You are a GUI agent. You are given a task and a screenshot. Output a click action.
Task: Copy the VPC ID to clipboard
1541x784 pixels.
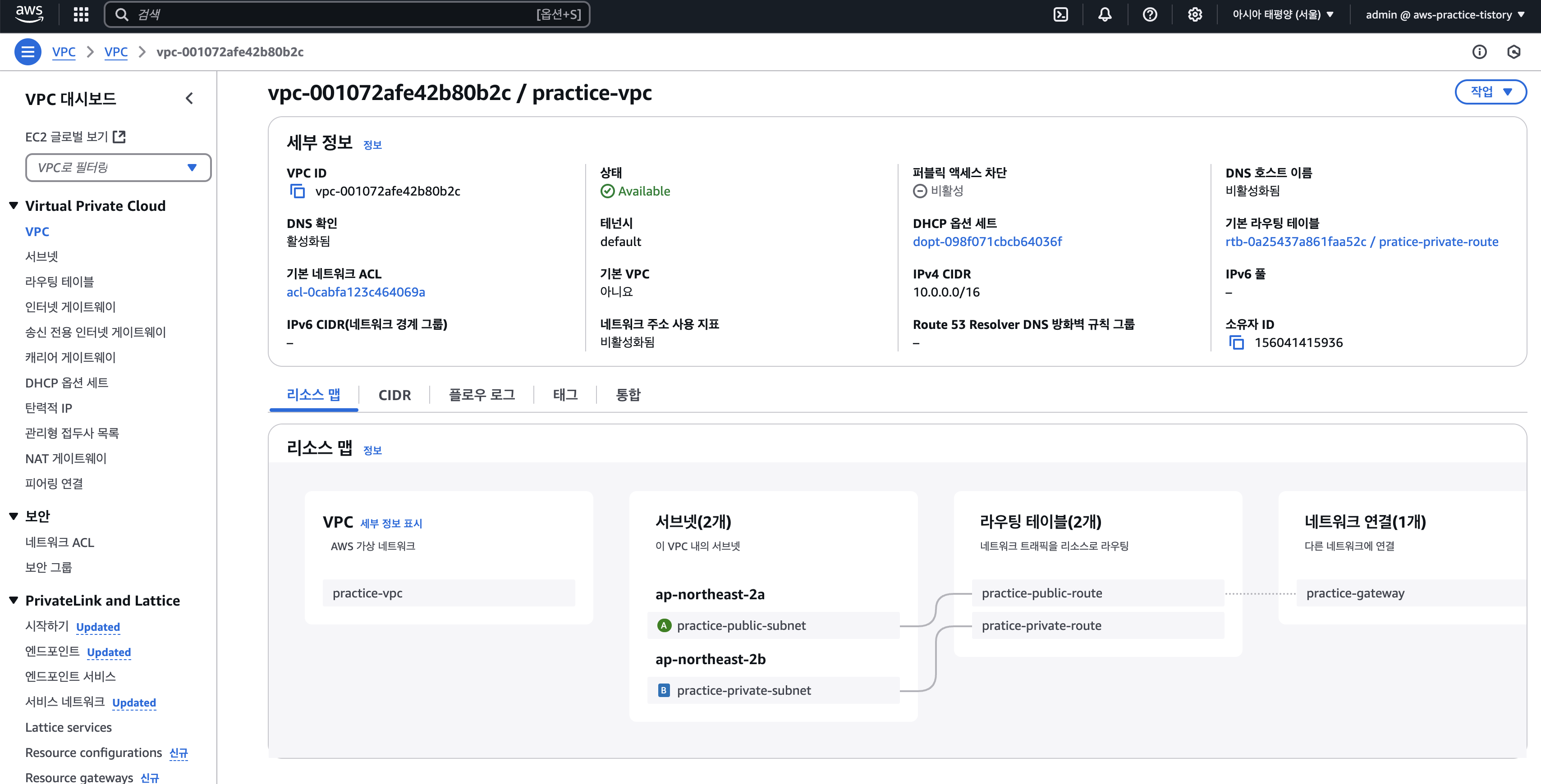point(297,191)
